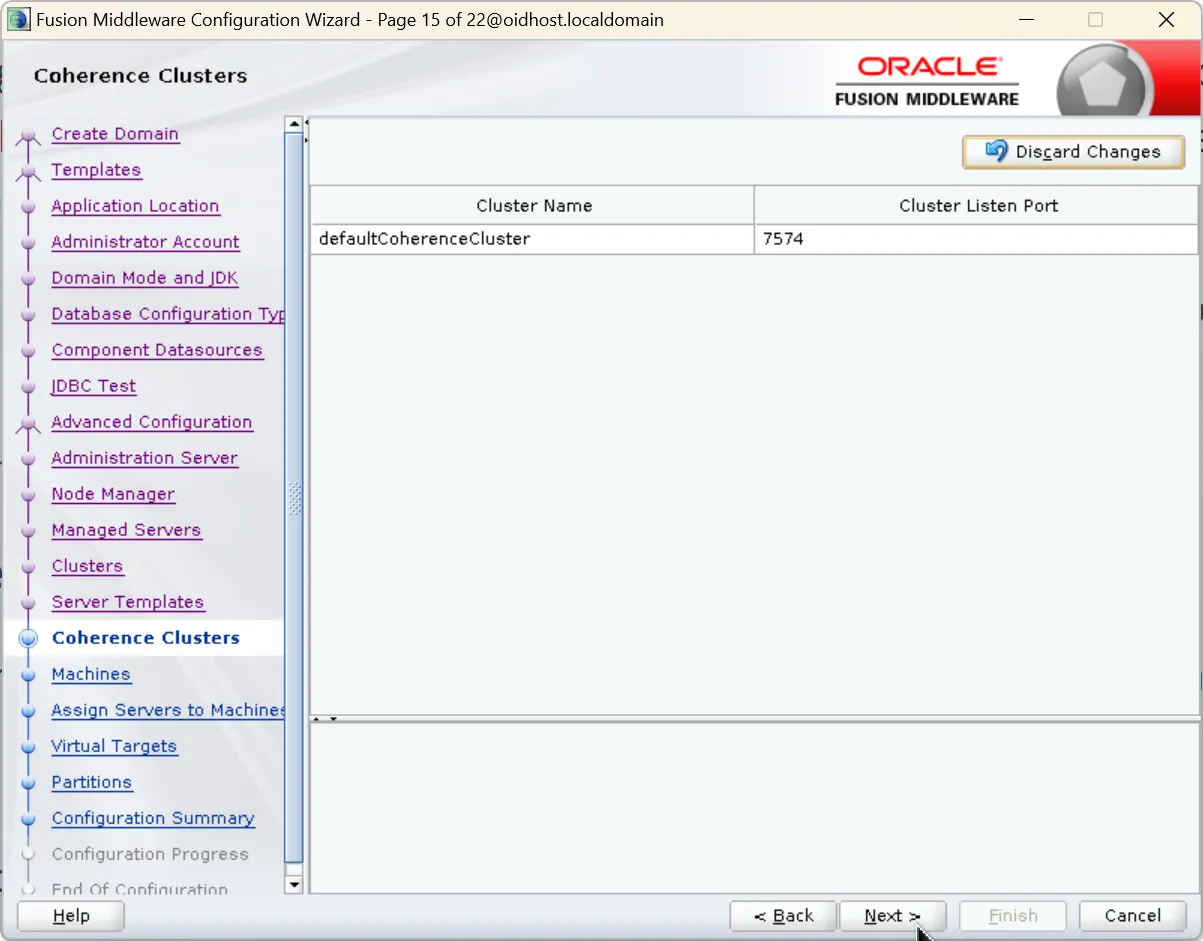Click the Cluster Listen Port column header
Image resolution: width=1203 pixels, height=941 pixels.
coord(977,206)
